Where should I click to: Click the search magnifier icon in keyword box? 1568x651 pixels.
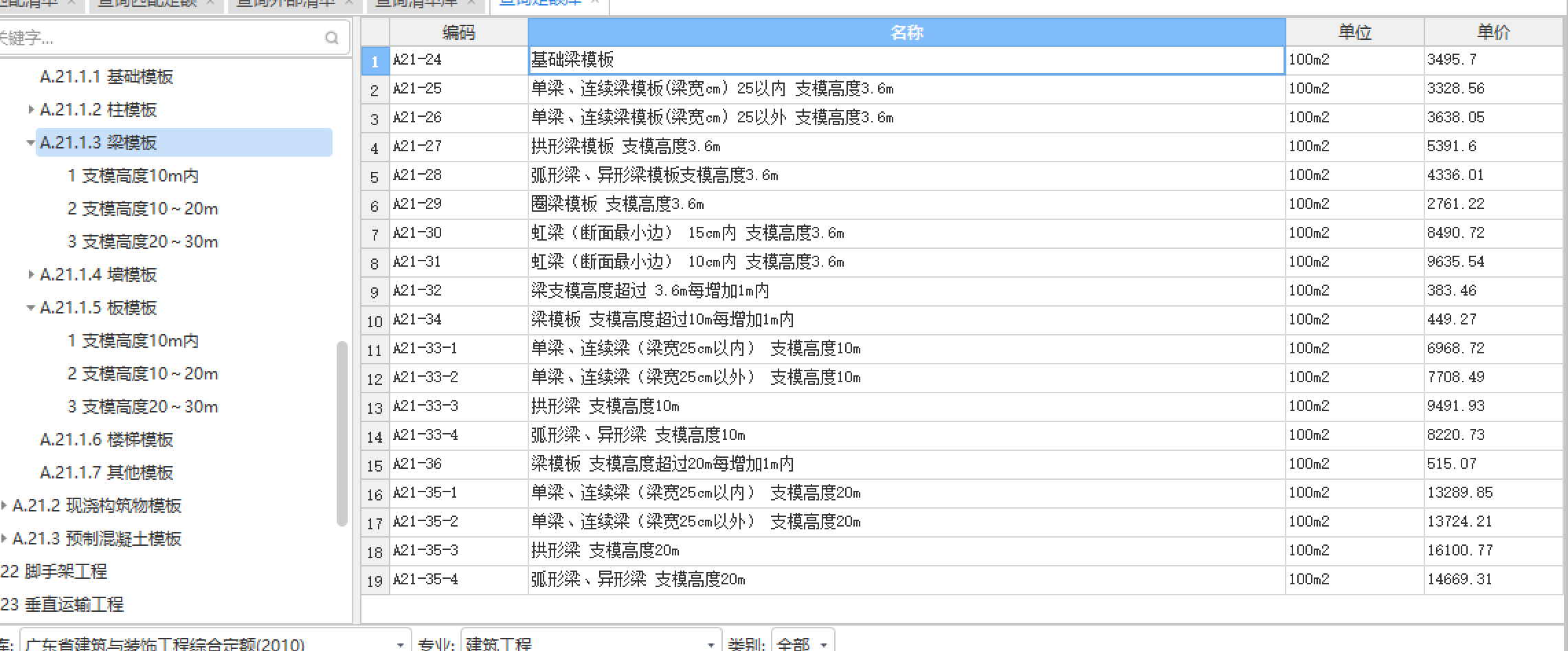click(x=332, y=38)
